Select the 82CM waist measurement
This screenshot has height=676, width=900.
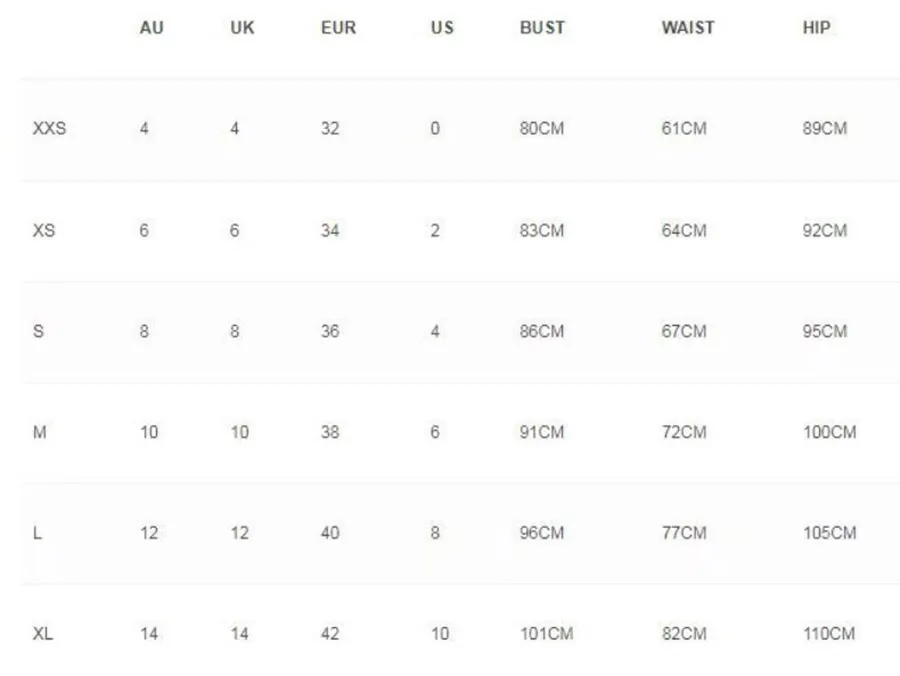coord(684,634)
